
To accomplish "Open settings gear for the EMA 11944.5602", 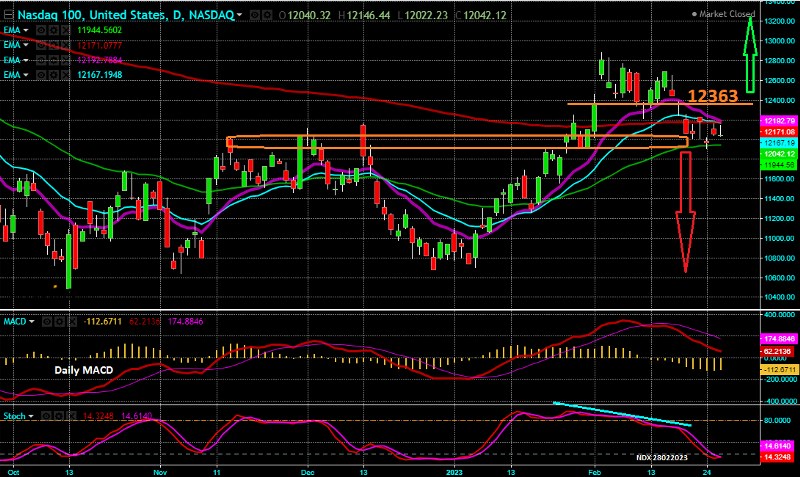I will point(54,31).
